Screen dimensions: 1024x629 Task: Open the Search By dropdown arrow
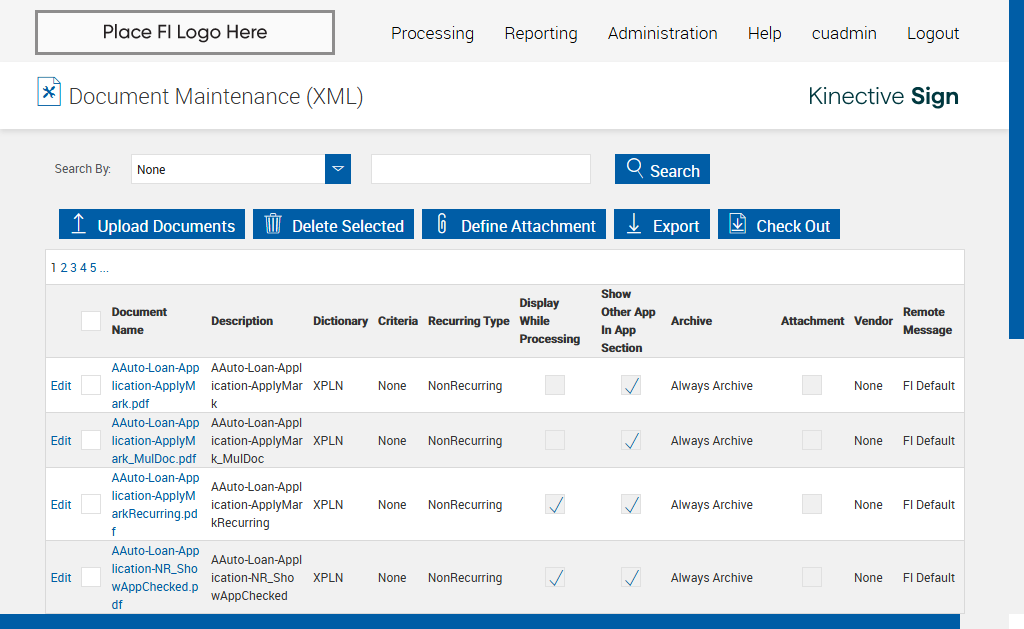coord(338,169)
